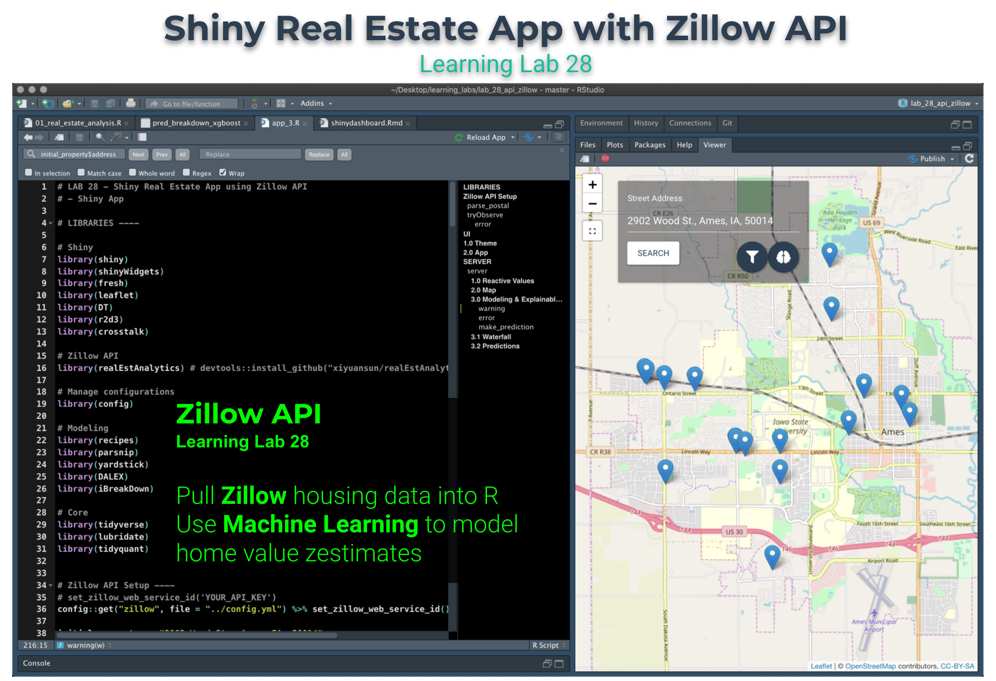The width and height of the screenshot is (996, 681).
Task: Open the code tools wand dropdown arrow
Action: tap(126, 138)
